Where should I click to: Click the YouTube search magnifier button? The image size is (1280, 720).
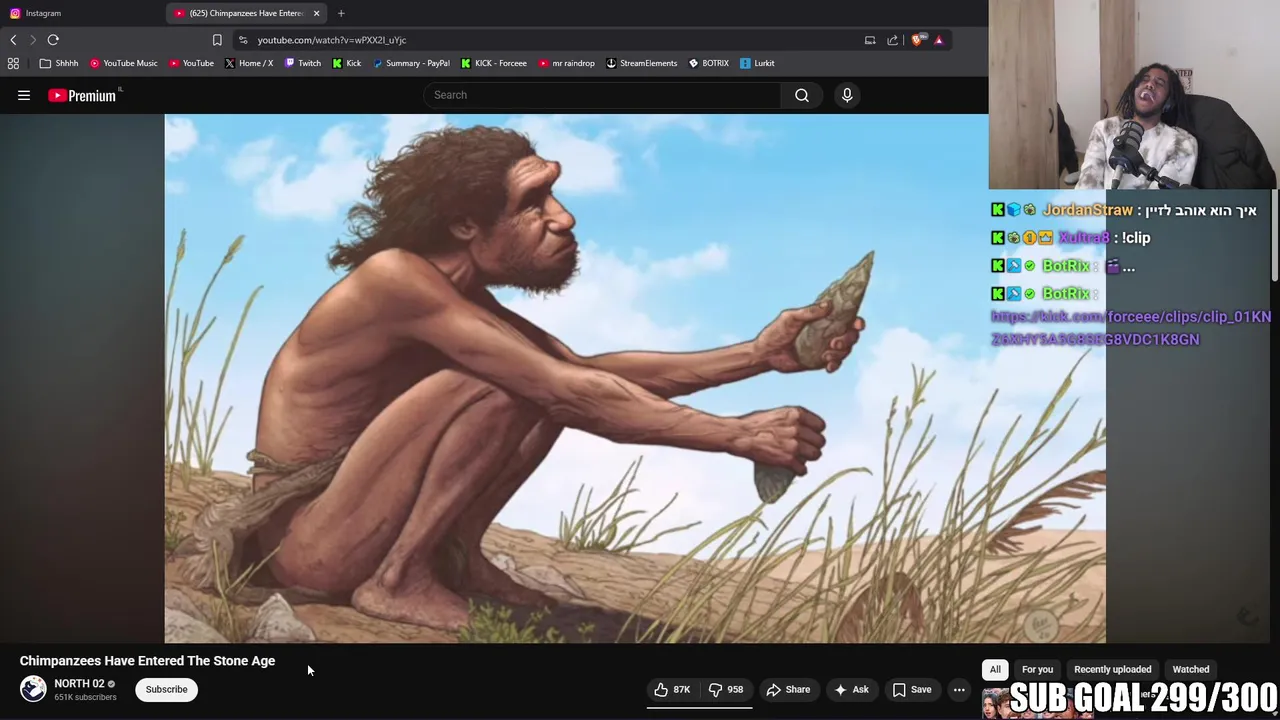coord(802,95)
